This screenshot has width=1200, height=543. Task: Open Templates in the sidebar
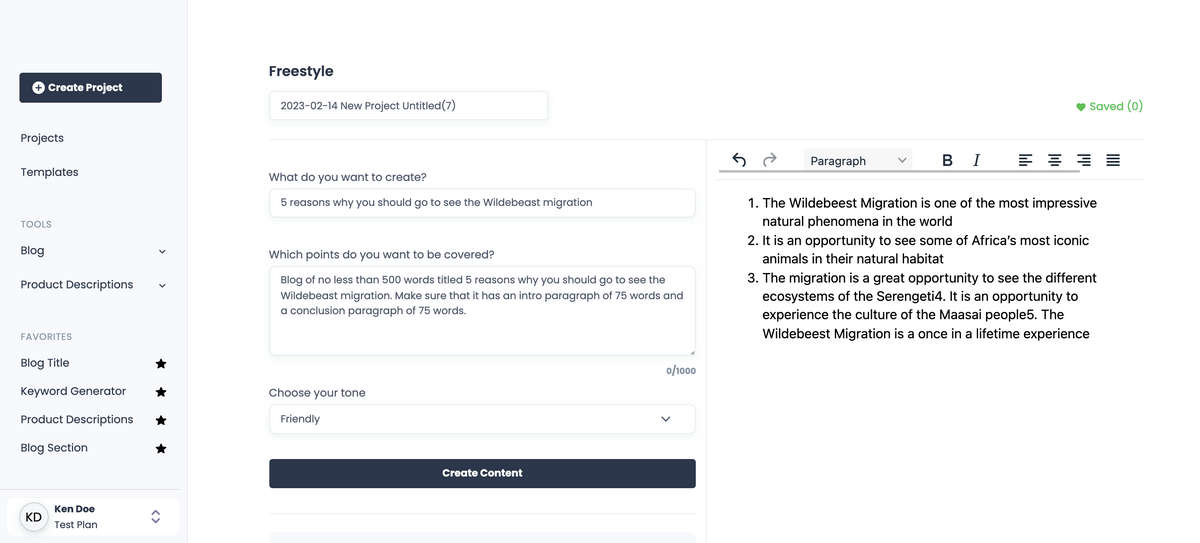click(x=49, y=172)
